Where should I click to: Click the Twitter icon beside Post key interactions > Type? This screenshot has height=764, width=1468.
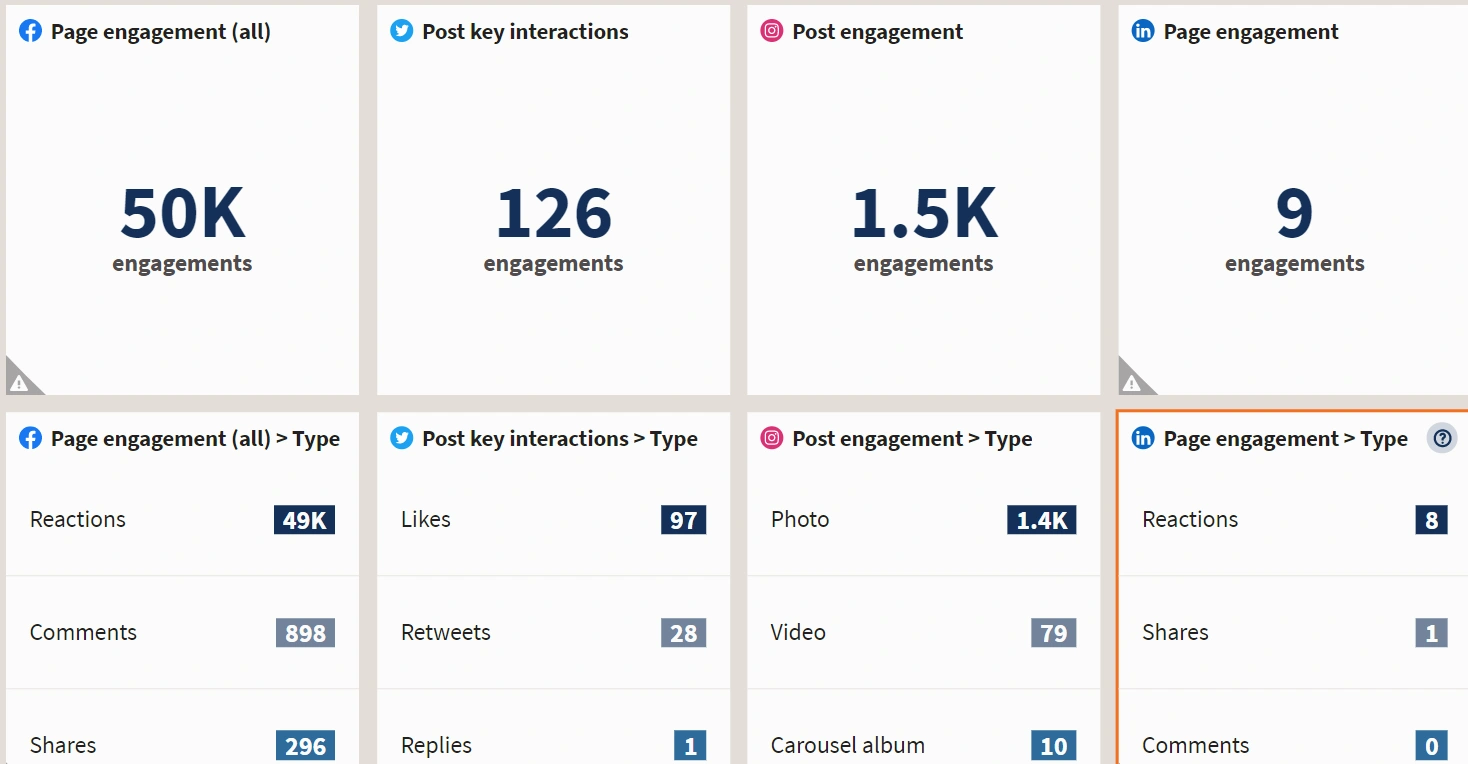402,438
